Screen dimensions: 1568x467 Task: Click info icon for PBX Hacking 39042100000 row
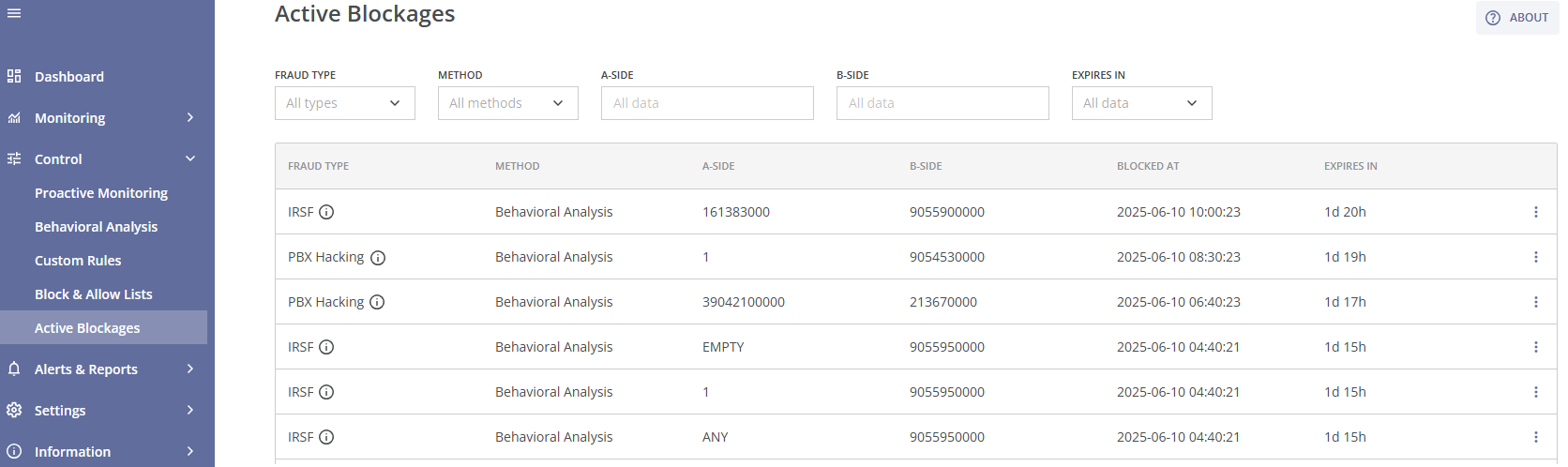377,302
